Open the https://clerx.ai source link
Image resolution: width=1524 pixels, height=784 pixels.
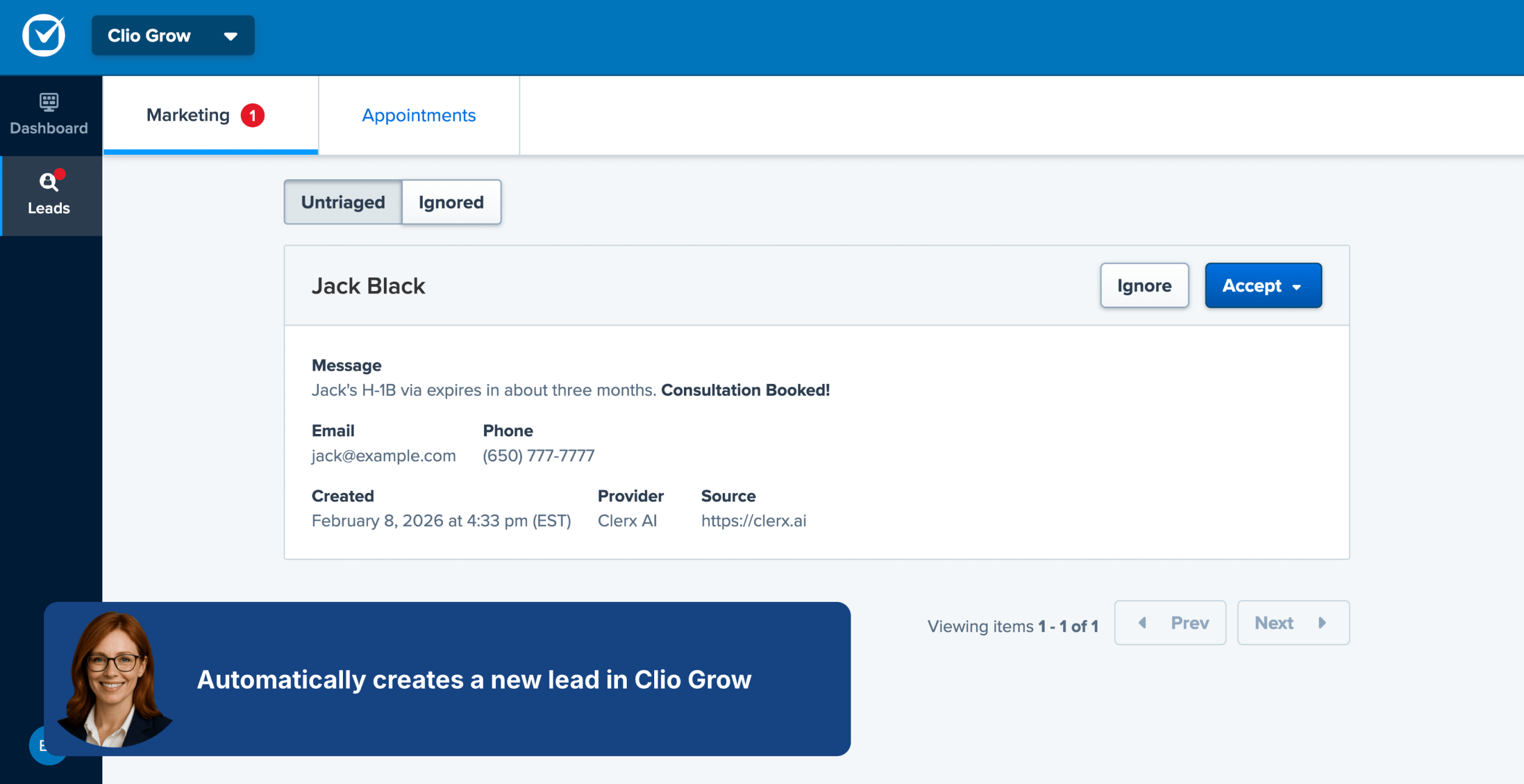pyautogui.click(x=754, y=521)
